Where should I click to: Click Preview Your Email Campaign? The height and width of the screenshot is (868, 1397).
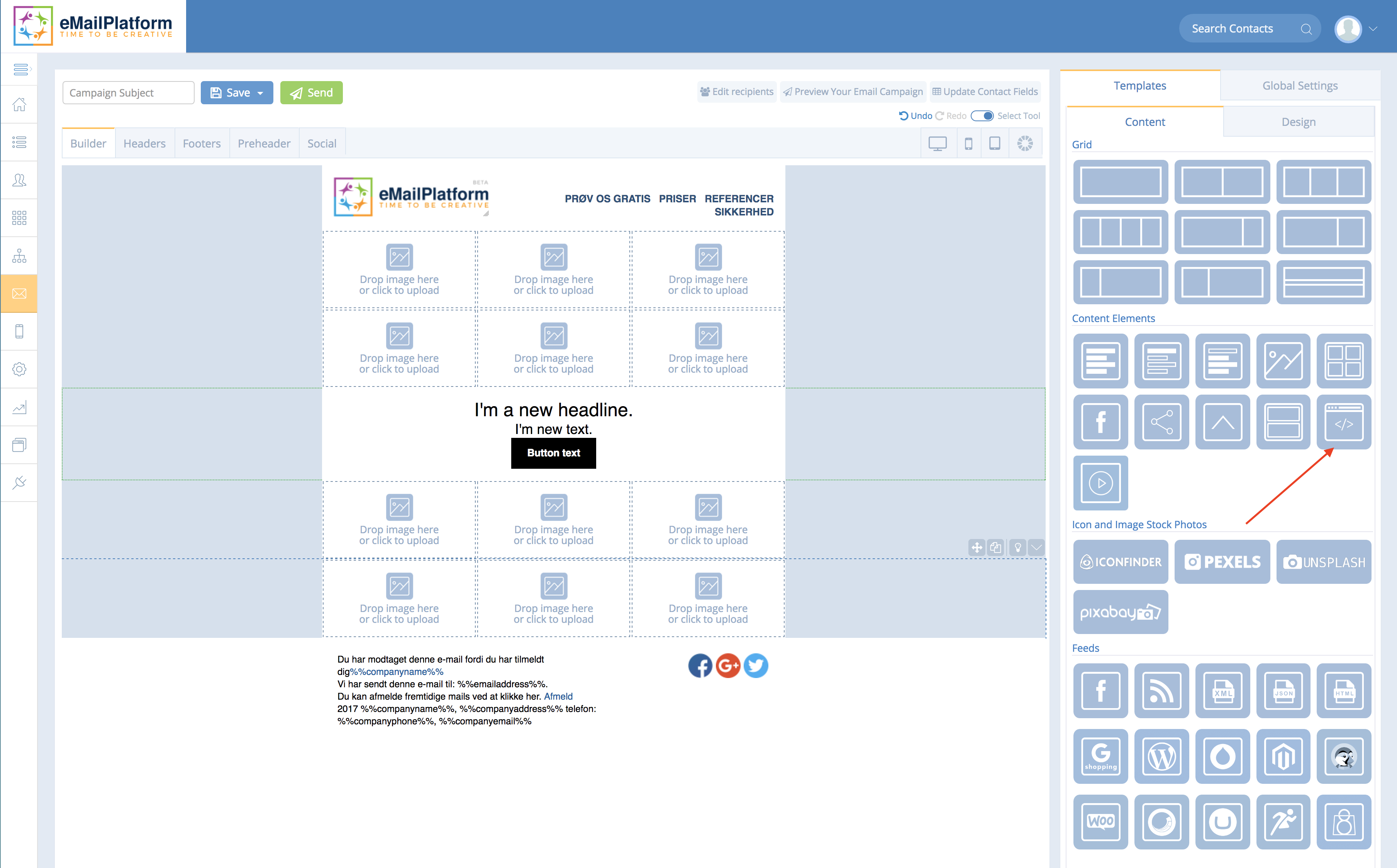click(853, 92)
